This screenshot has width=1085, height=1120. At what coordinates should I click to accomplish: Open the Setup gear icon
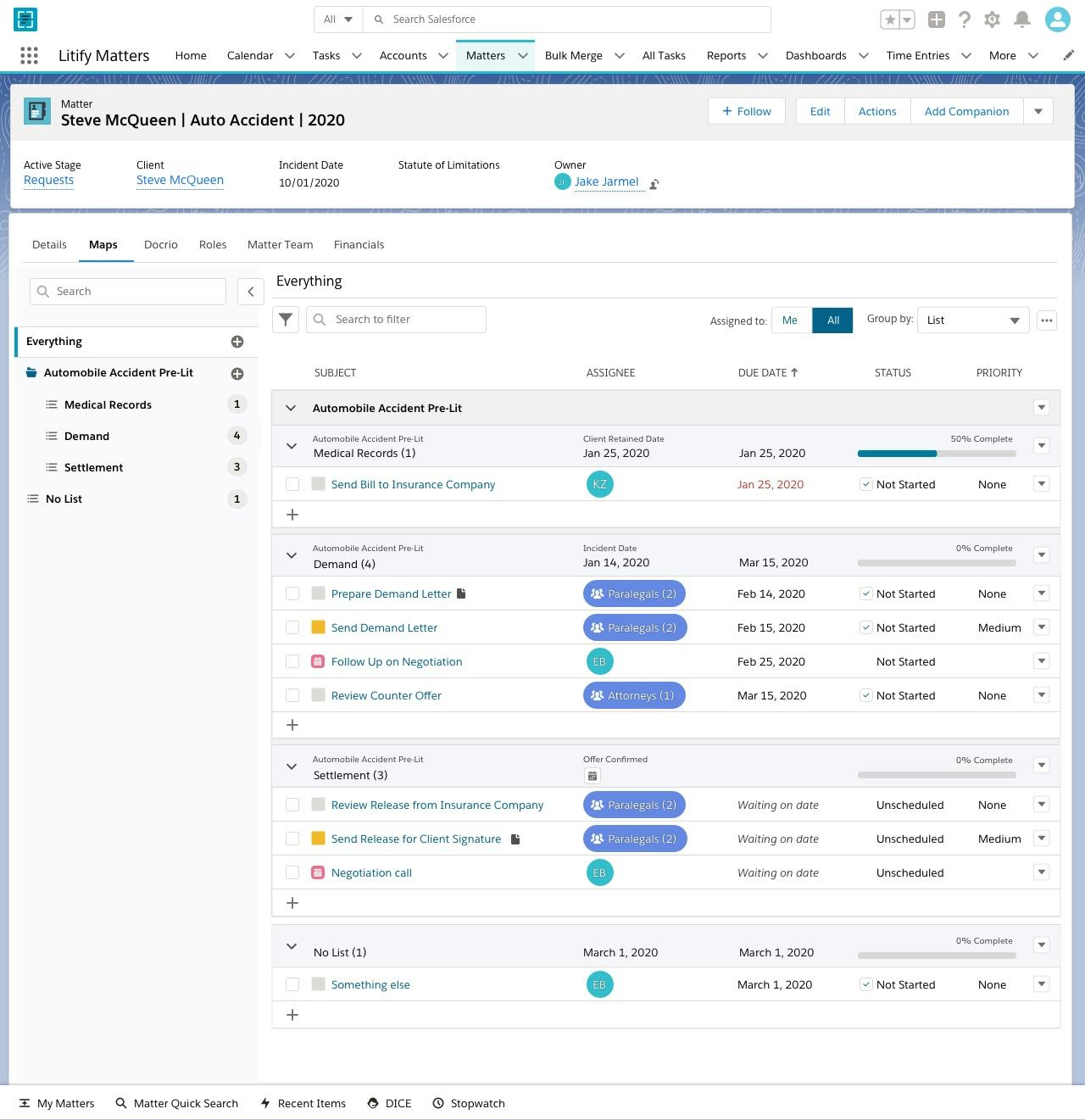point(993,20)
